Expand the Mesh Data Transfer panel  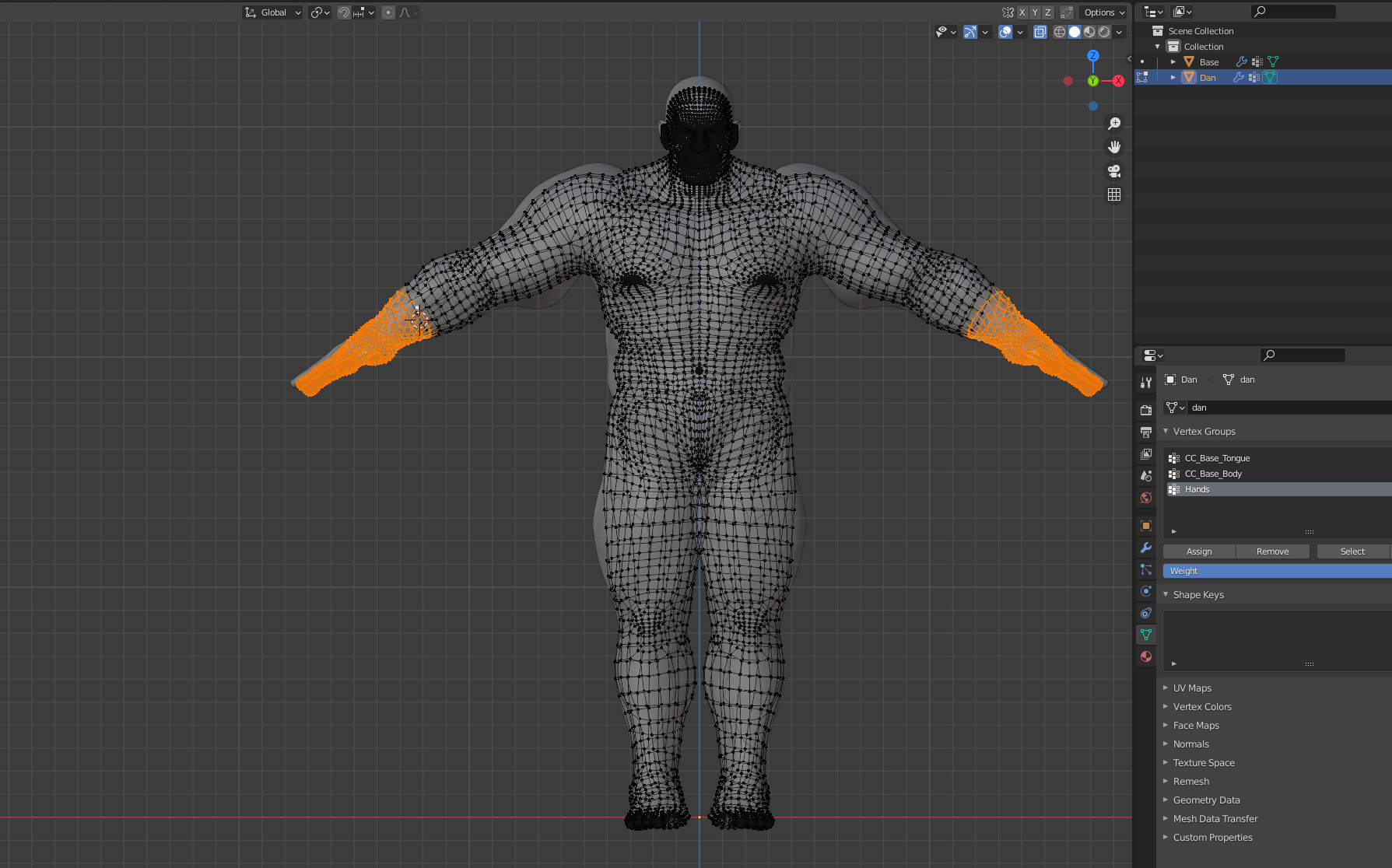[1166, 818]
